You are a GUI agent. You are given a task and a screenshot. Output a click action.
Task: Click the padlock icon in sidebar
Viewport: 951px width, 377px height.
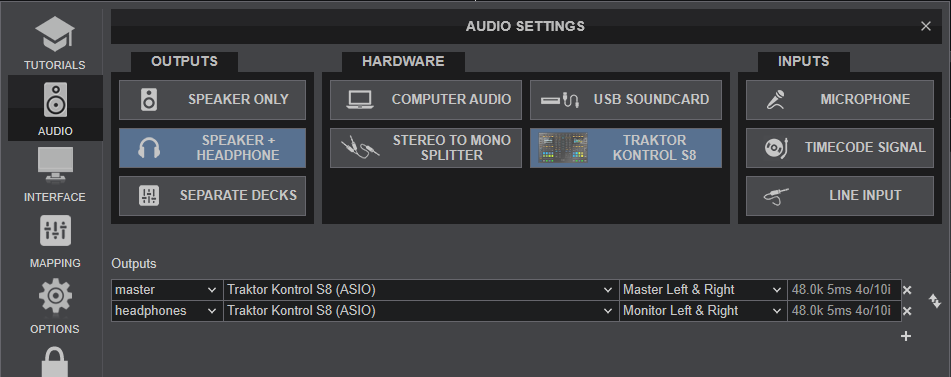pyautogui.click(x=55, y=362)
